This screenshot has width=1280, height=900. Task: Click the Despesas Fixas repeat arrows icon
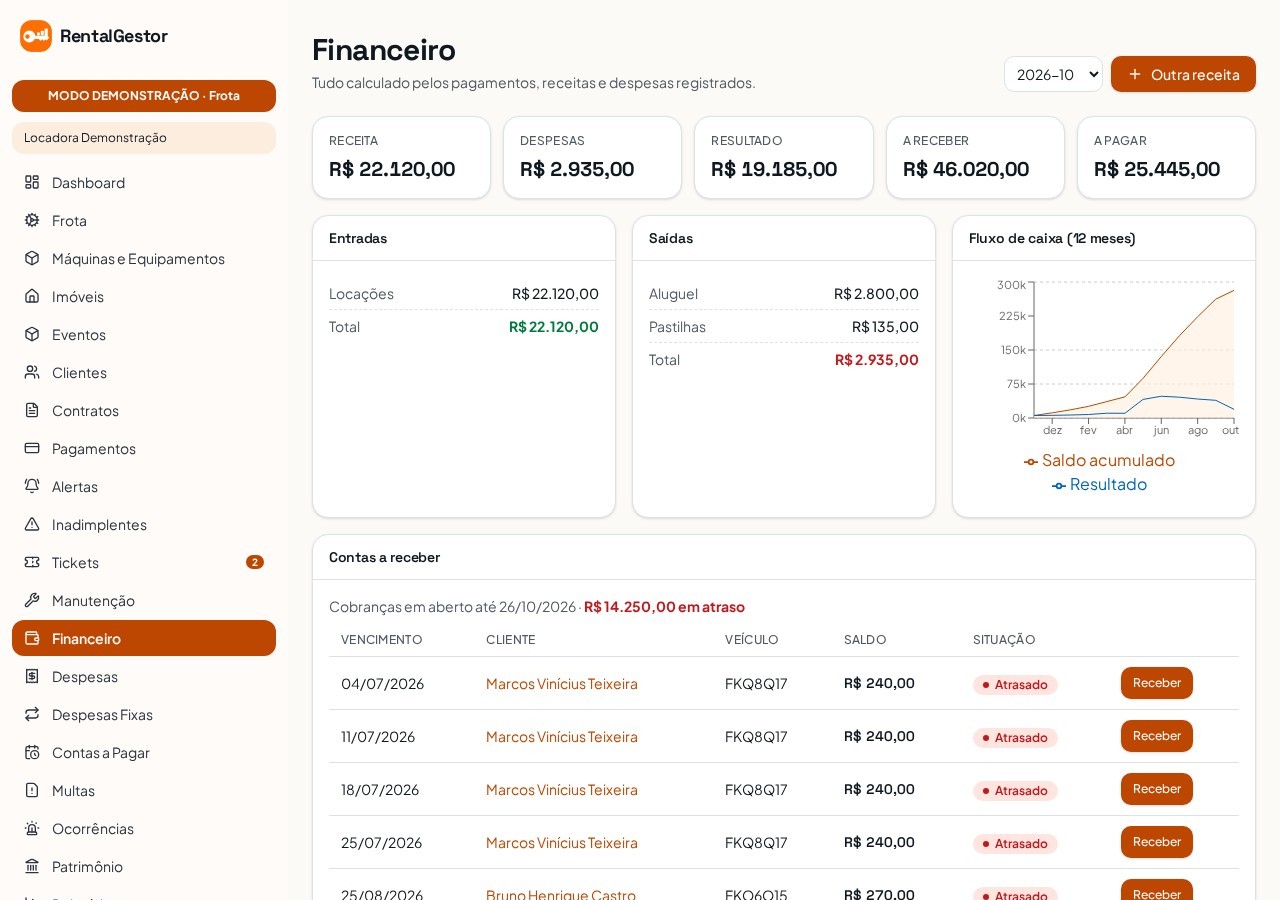pos(32,714)
